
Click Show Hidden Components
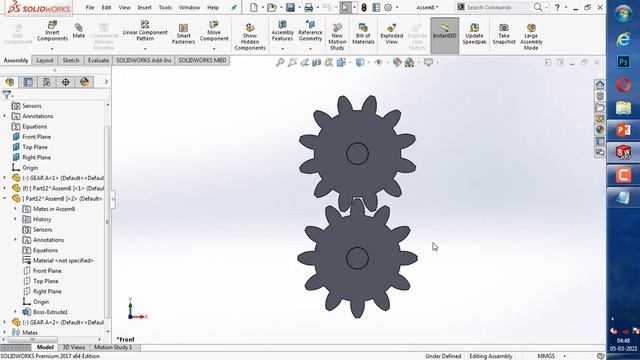250,37
